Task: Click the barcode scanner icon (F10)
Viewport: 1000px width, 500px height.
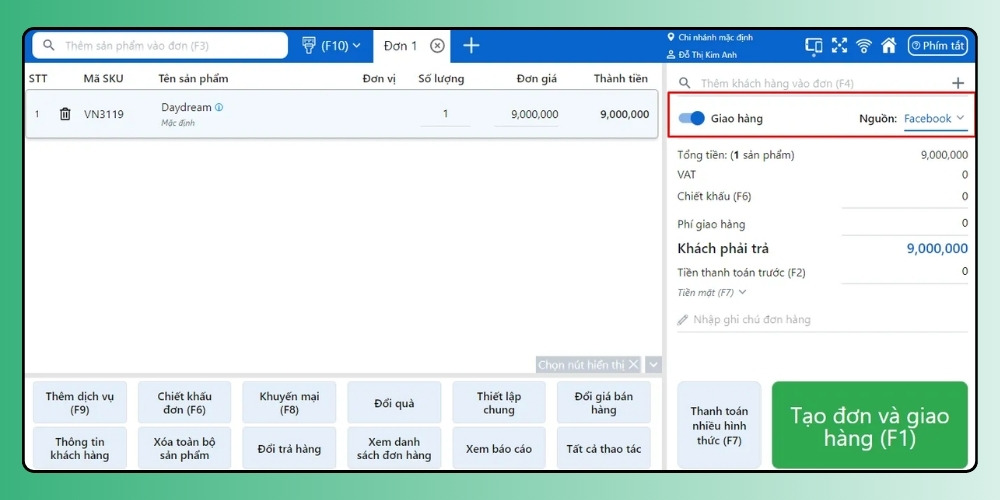Action: [x=309, y=45]
